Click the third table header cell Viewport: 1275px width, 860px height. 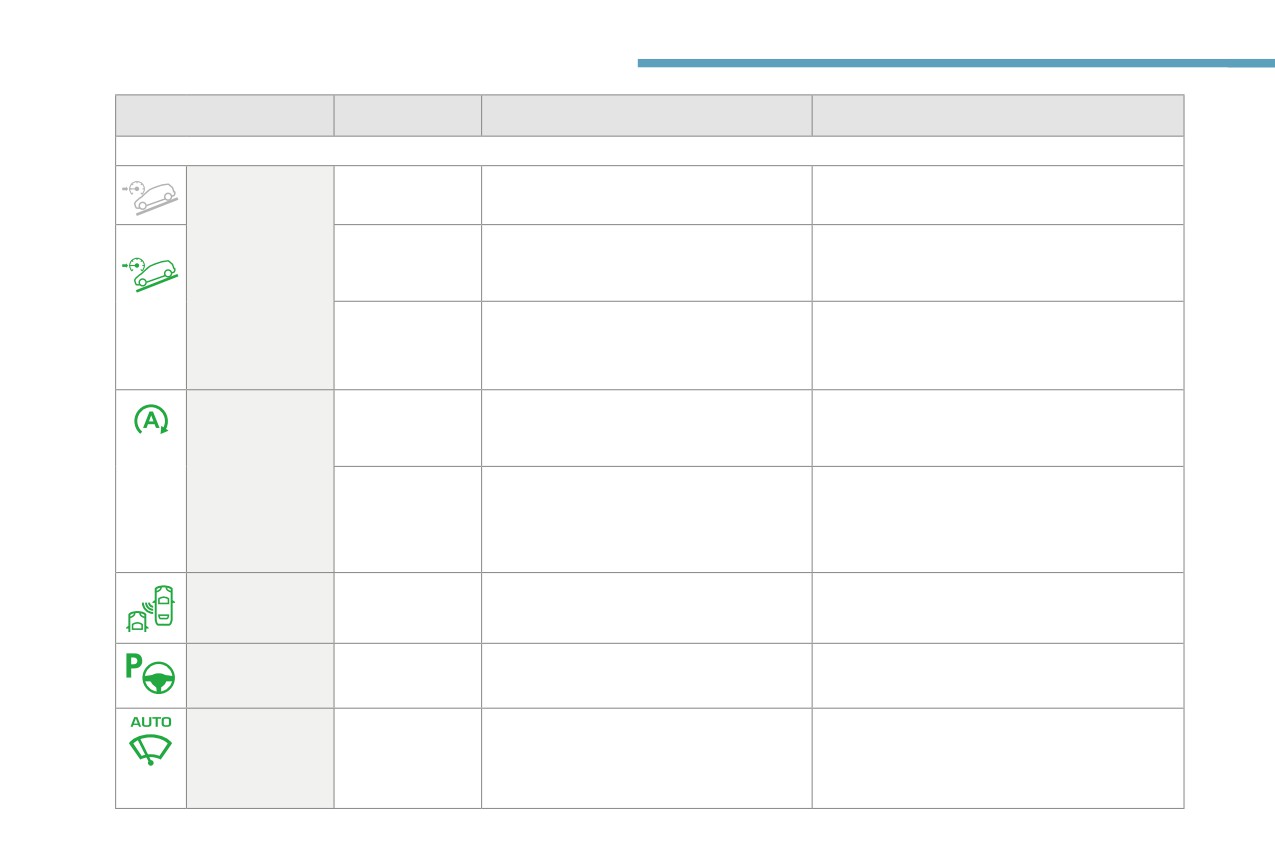click(x=646, y=115)
